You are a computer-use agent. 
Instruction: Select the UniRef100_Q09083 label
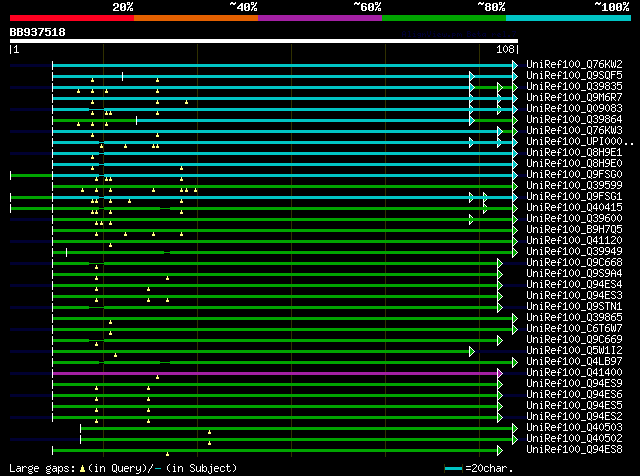coord(574,109)
